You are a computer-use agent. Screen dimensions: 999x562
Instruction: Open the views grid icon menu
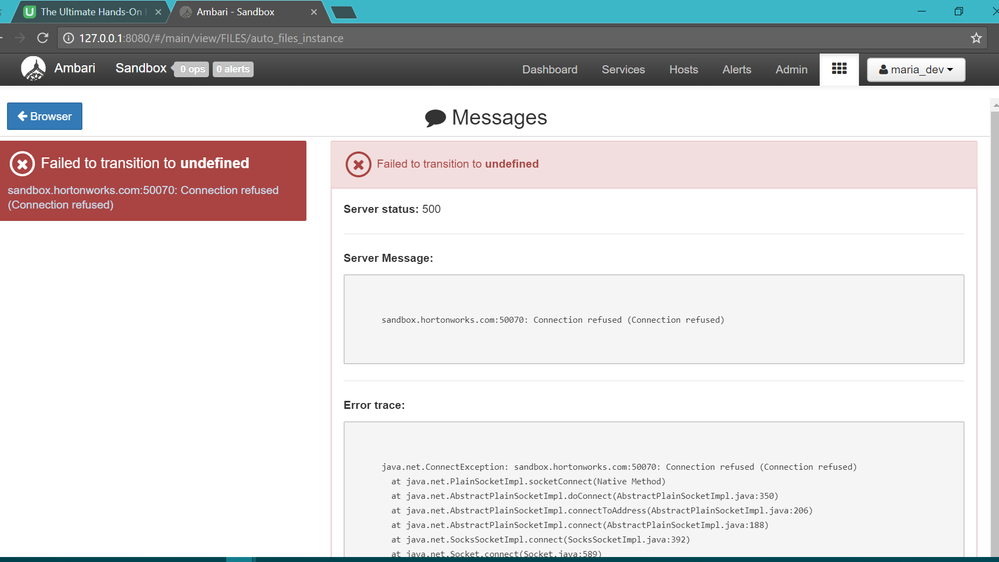839,69
